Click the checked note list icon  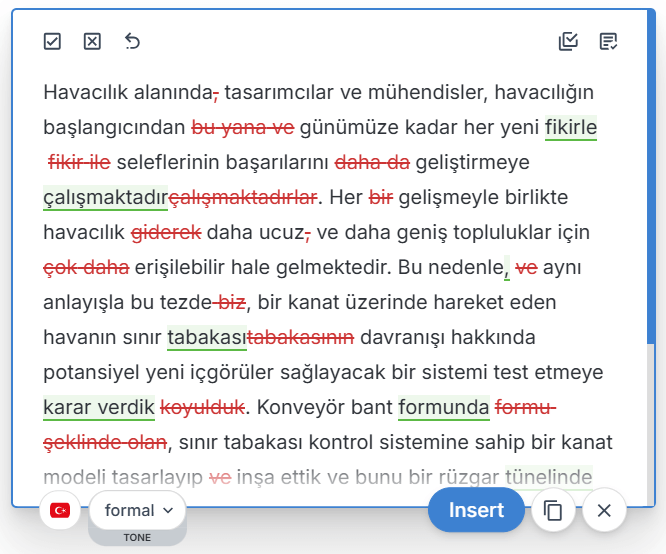click(x=608, y=41)
